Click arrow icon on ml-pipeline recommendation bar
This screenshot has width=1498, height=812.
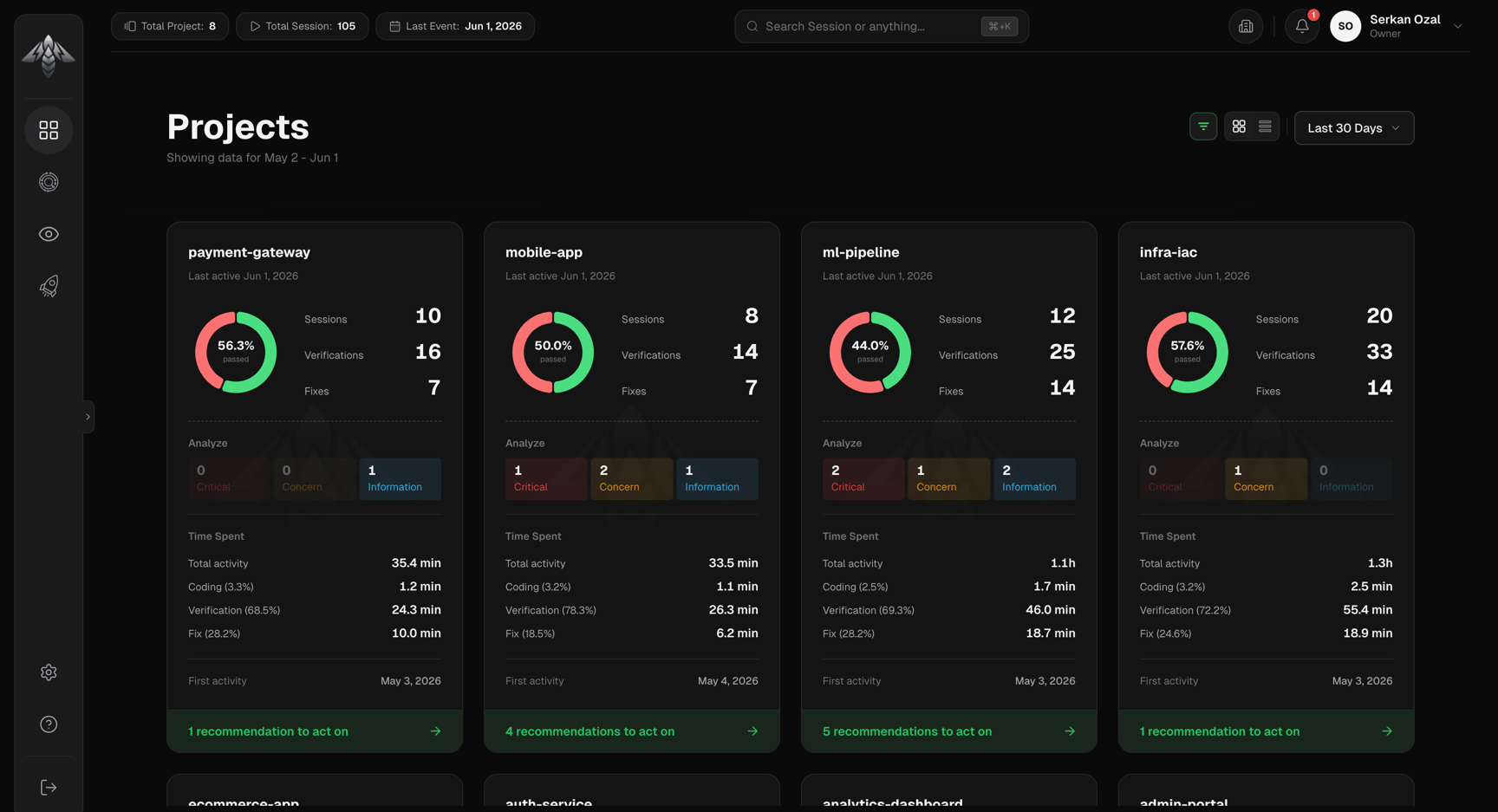[x=1070, y=731]
